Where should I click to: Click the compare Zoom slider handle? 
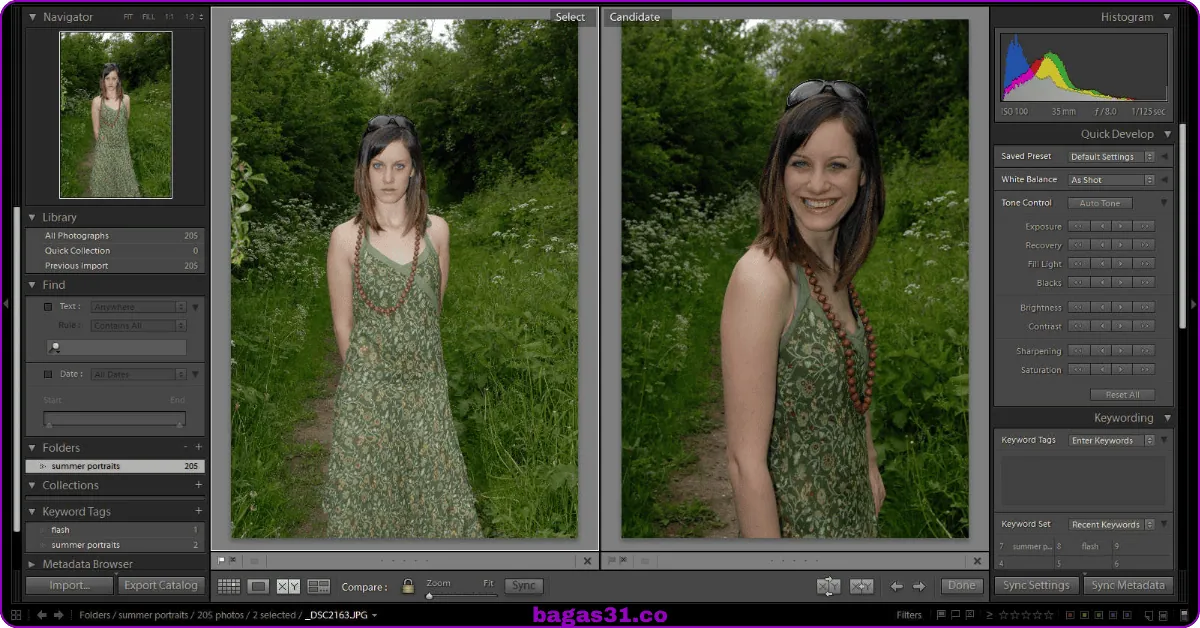tap(429, 595)
